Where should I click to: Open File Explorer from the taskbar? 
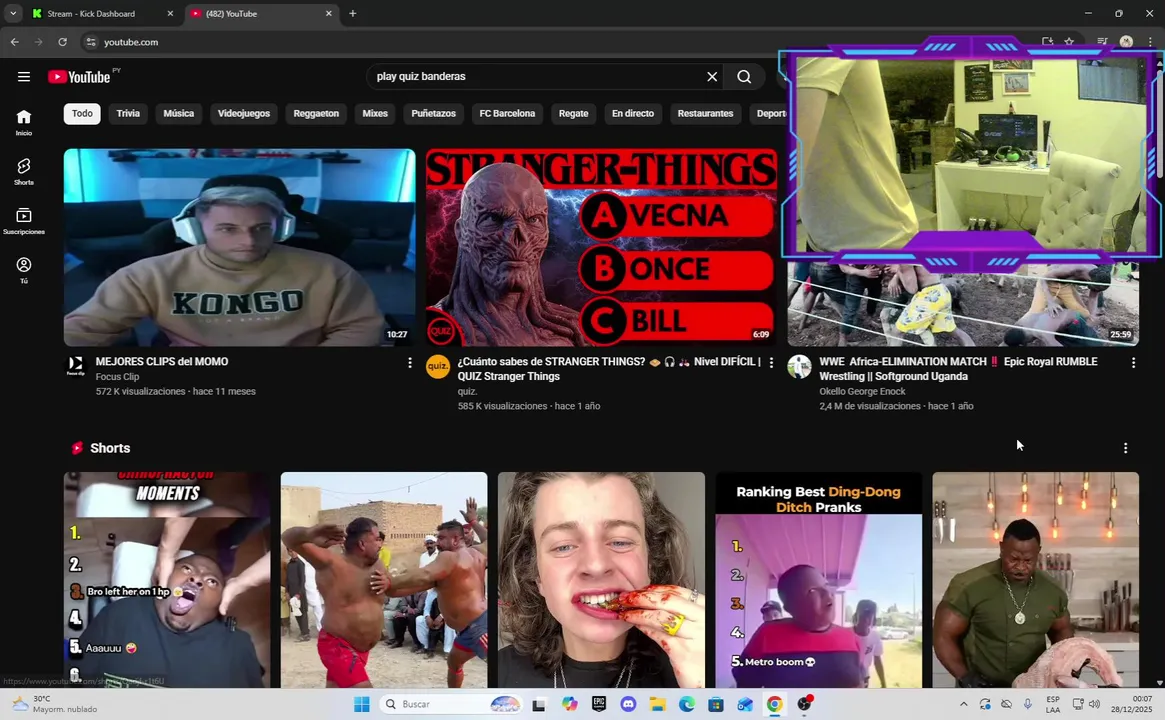tap(658, 704)
